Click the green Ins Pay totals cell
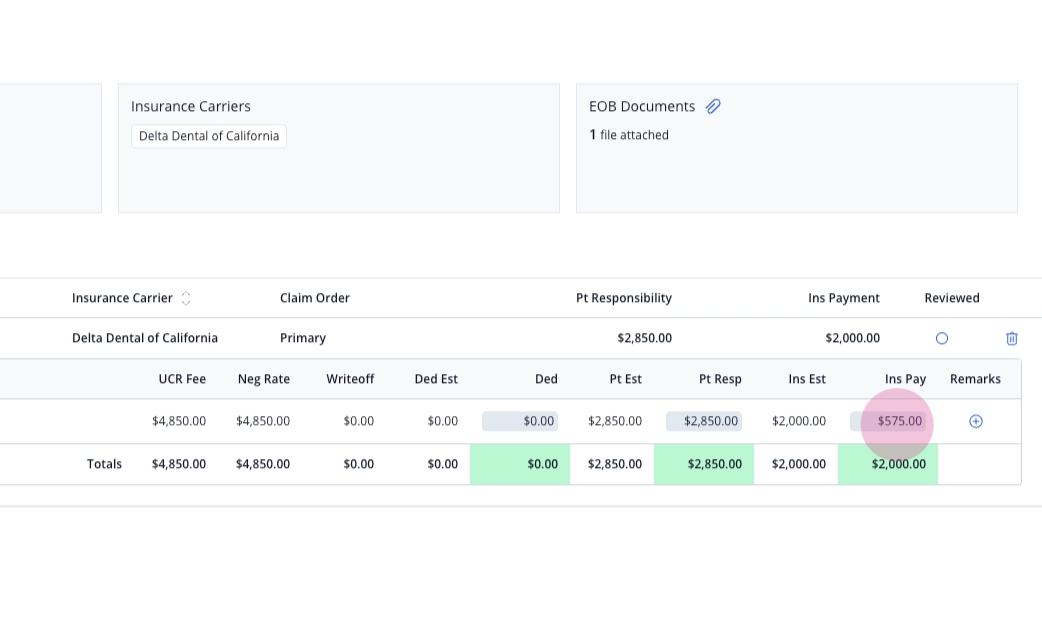The image size is (1042, 630). 888,464
